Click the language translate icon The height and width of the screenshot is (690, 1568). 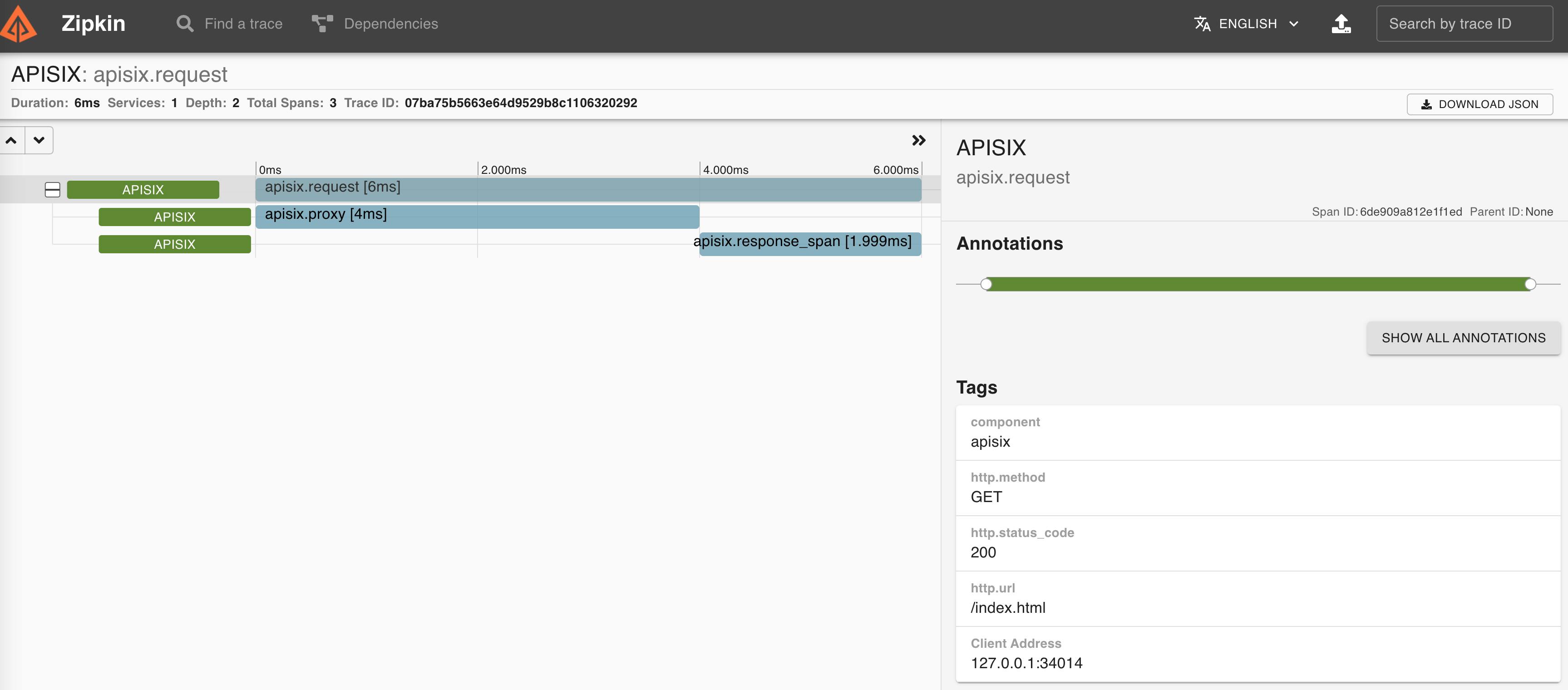click(1202, 24)
